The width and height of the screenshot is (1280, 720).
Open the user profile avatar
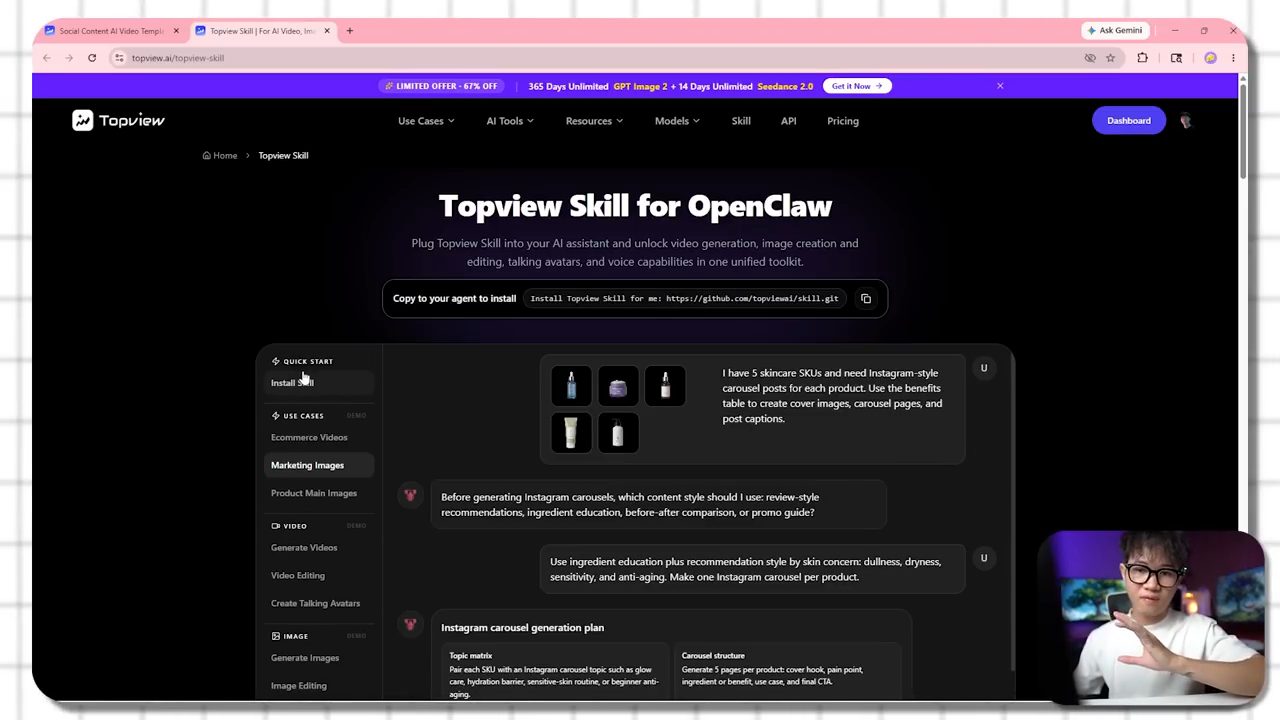pyautogui.click(x=1185, y=121)
